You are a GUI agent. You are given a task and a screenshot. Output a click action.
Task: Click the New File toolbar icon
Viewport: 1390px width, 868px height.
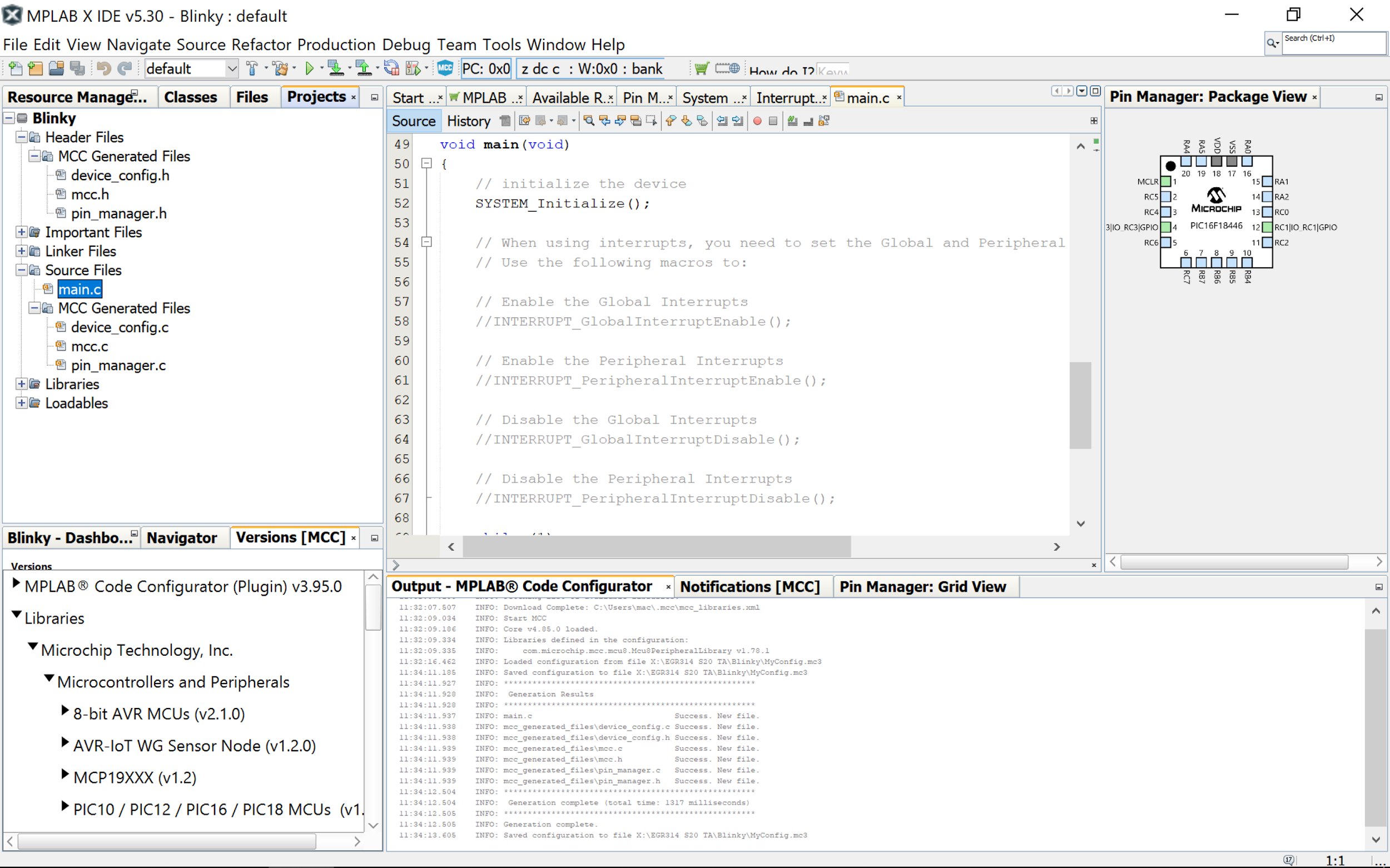[16, 69]
